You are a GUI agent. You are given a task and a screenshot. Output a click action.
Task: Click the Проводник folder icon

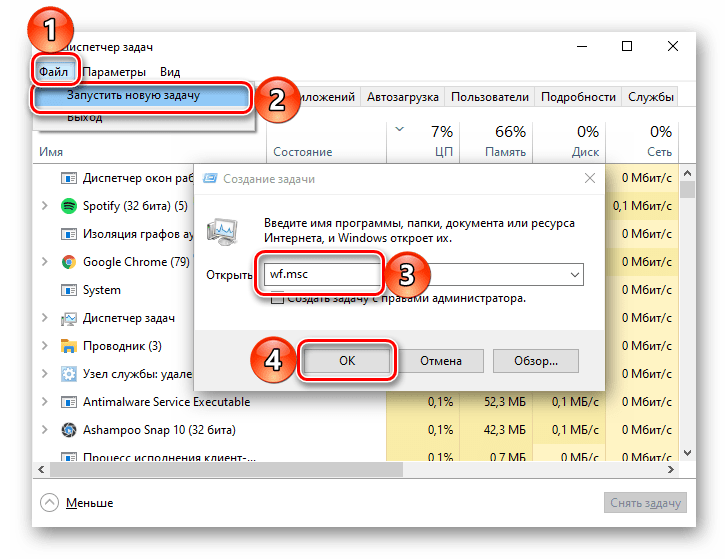(69, 346)
